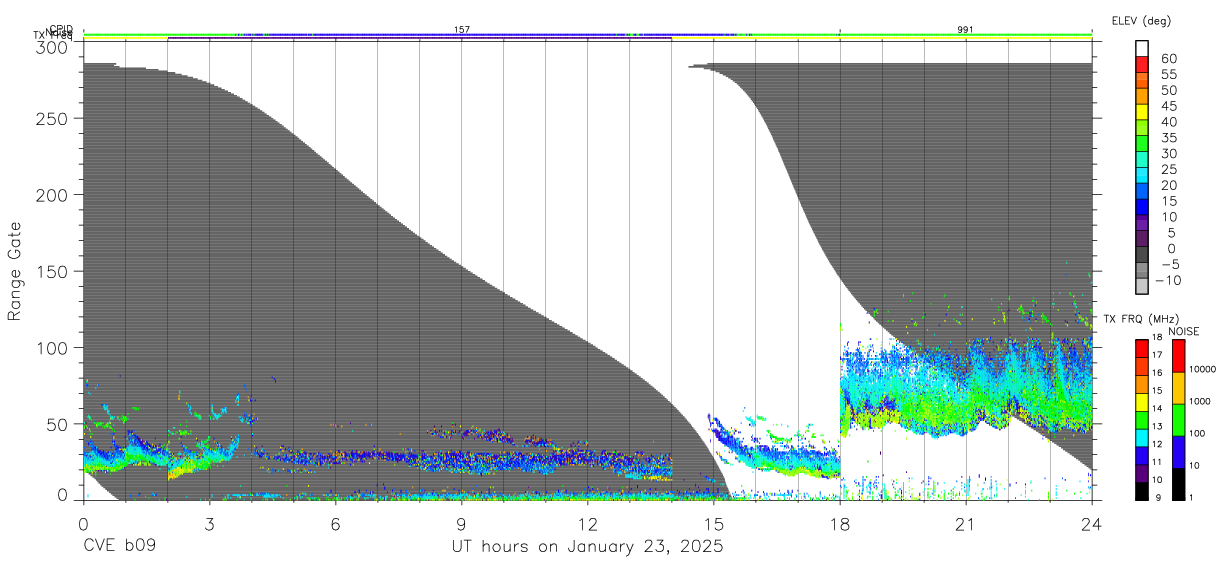Click the red swatch on ELEV color bar
The image size is (1228, 567).
pos(1143,64)
